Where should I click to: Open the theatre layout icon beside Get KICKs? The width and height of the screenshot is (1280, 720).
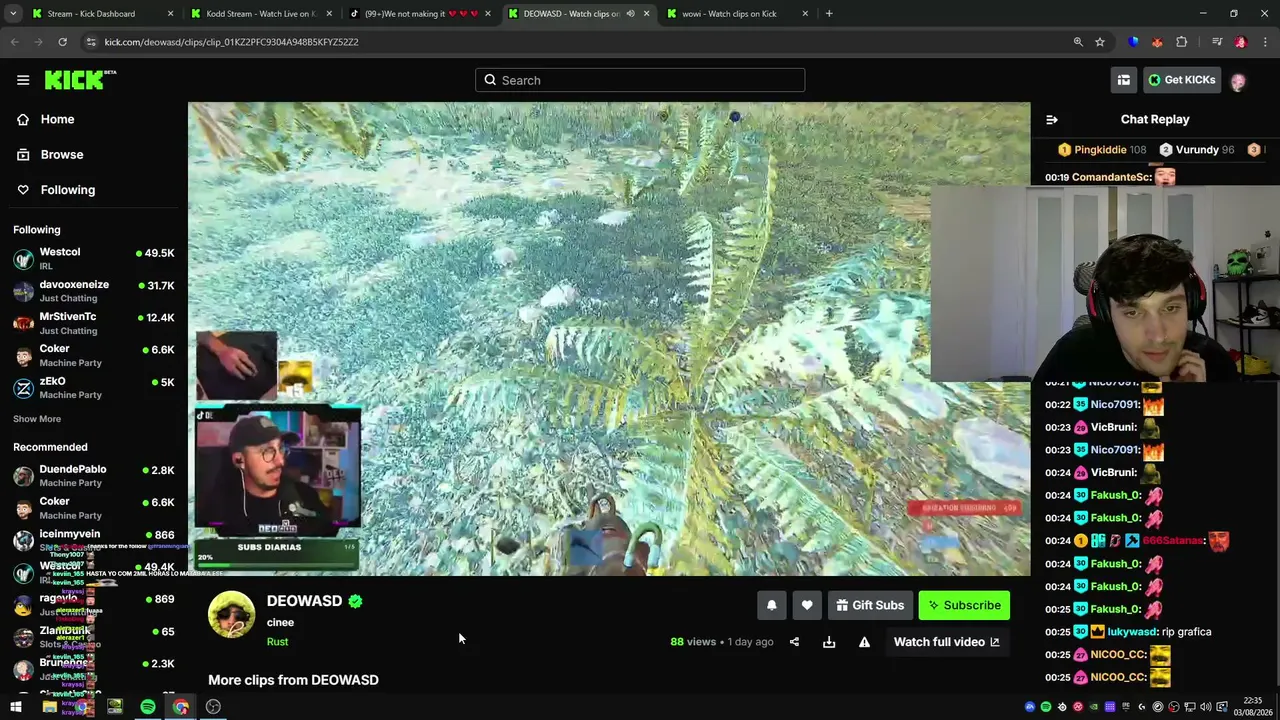coord(1124,80)
